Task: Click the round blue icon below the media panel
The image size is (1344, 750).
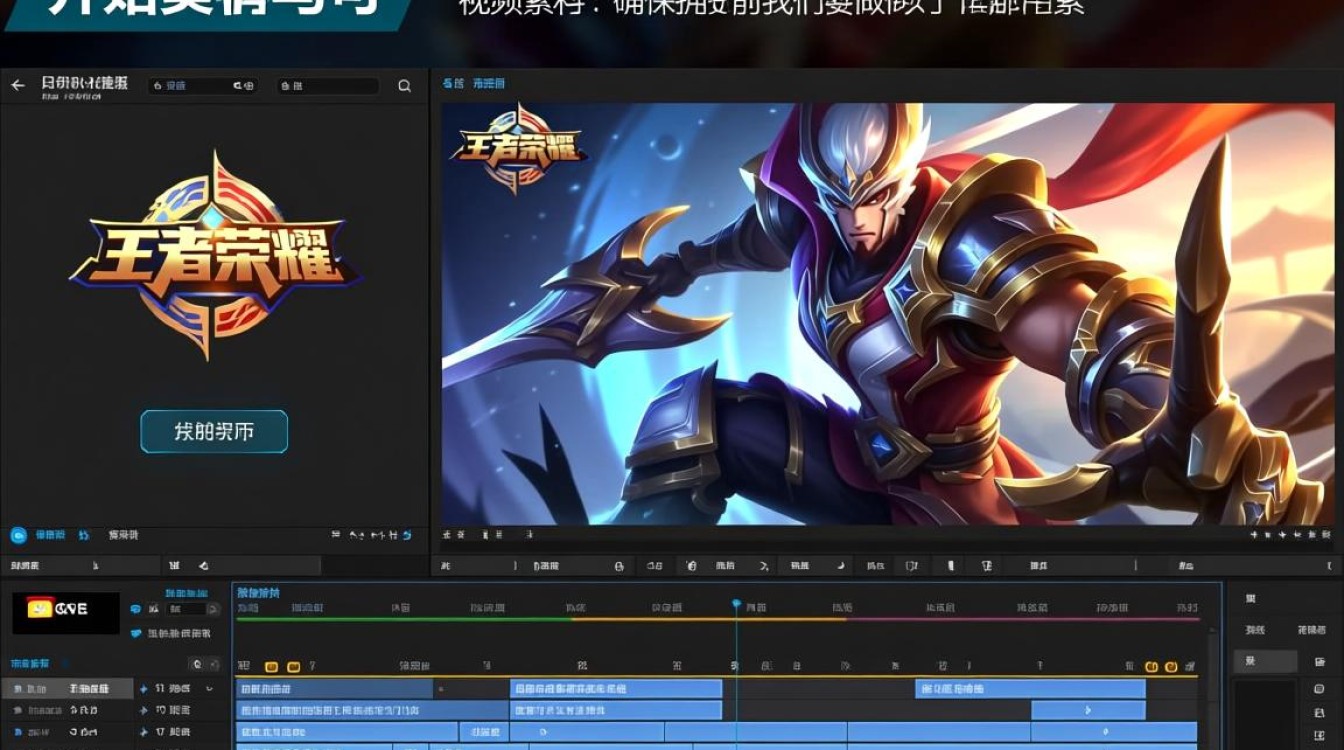Action: coord(18,535)
